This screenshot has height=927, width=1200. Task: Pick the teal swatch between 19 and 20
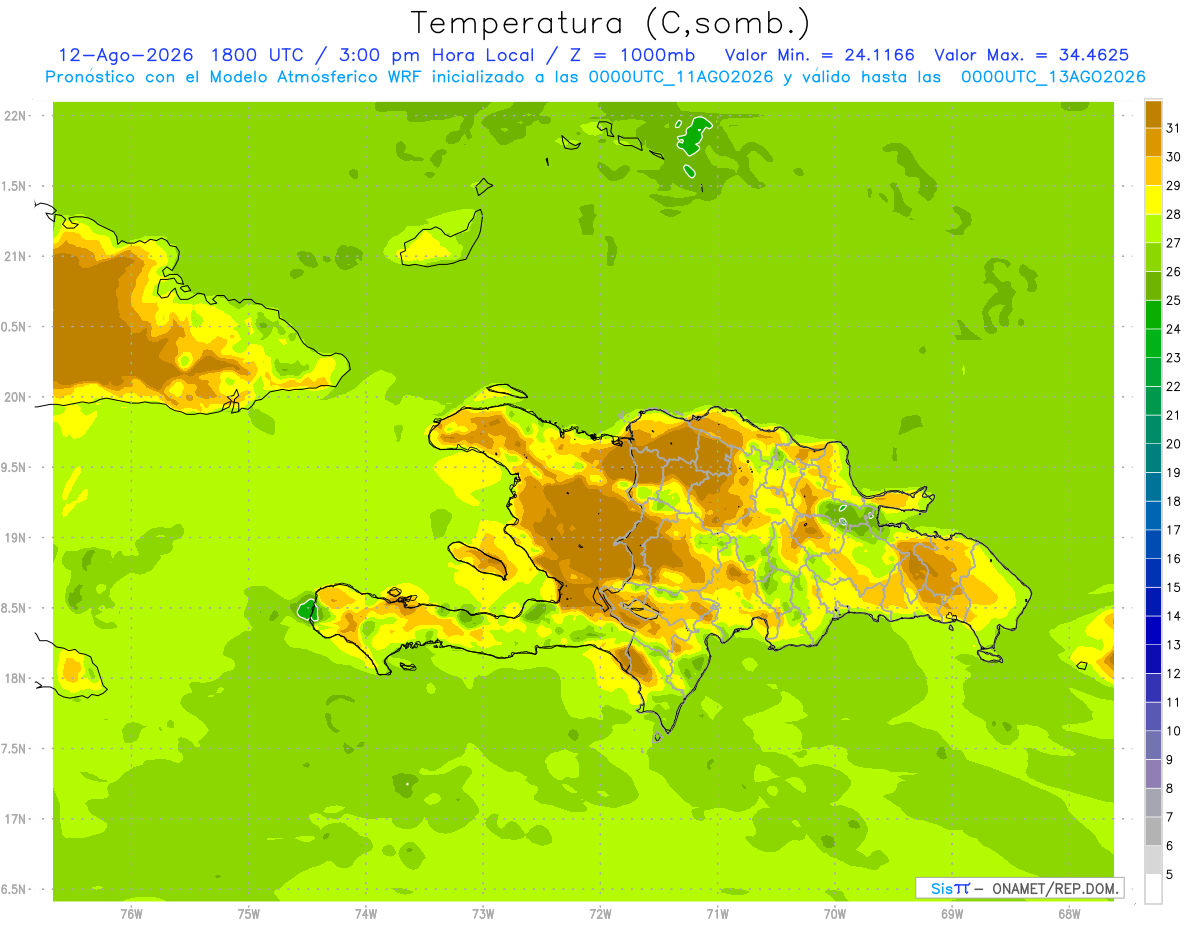(1153, 458)
